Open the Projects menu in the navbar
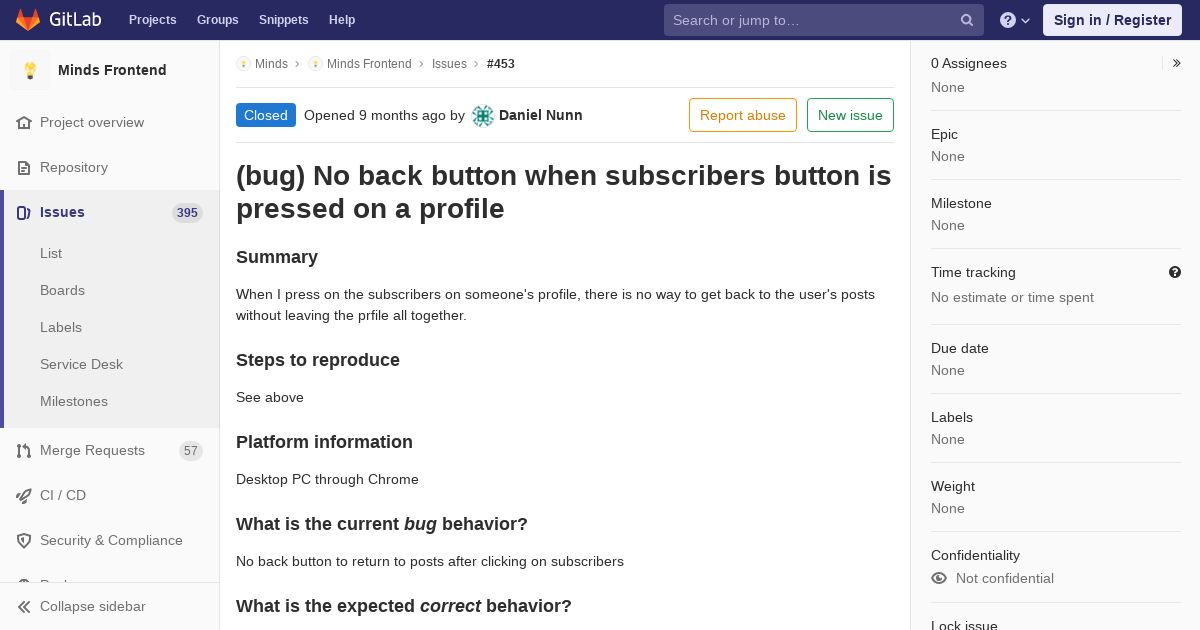Image resolution: width=1200 pixels, height=630 pixels. coord(153,20)
